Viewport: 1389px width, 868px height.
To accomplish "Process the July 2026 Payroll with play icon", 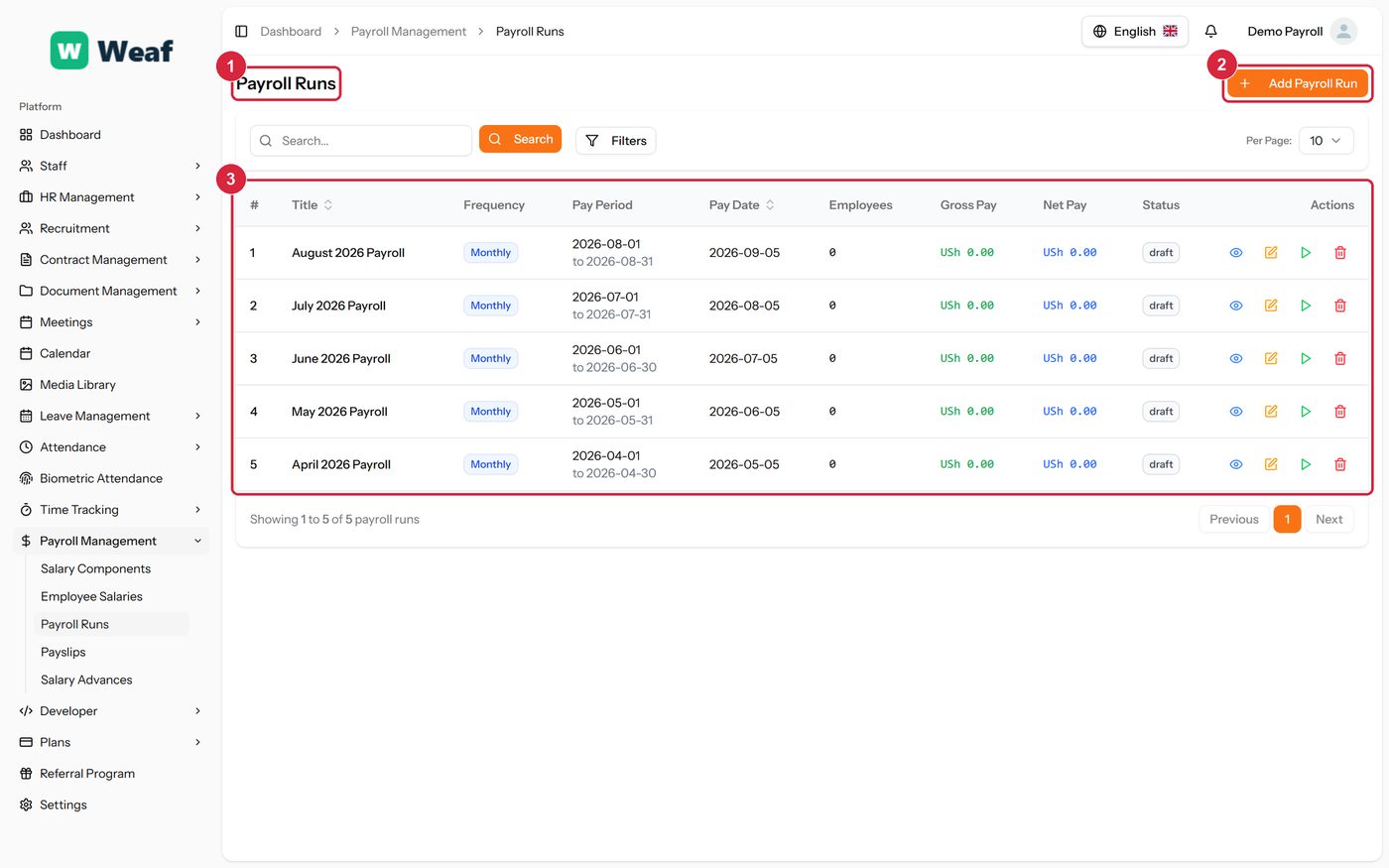I will [x=1306, y=306].
